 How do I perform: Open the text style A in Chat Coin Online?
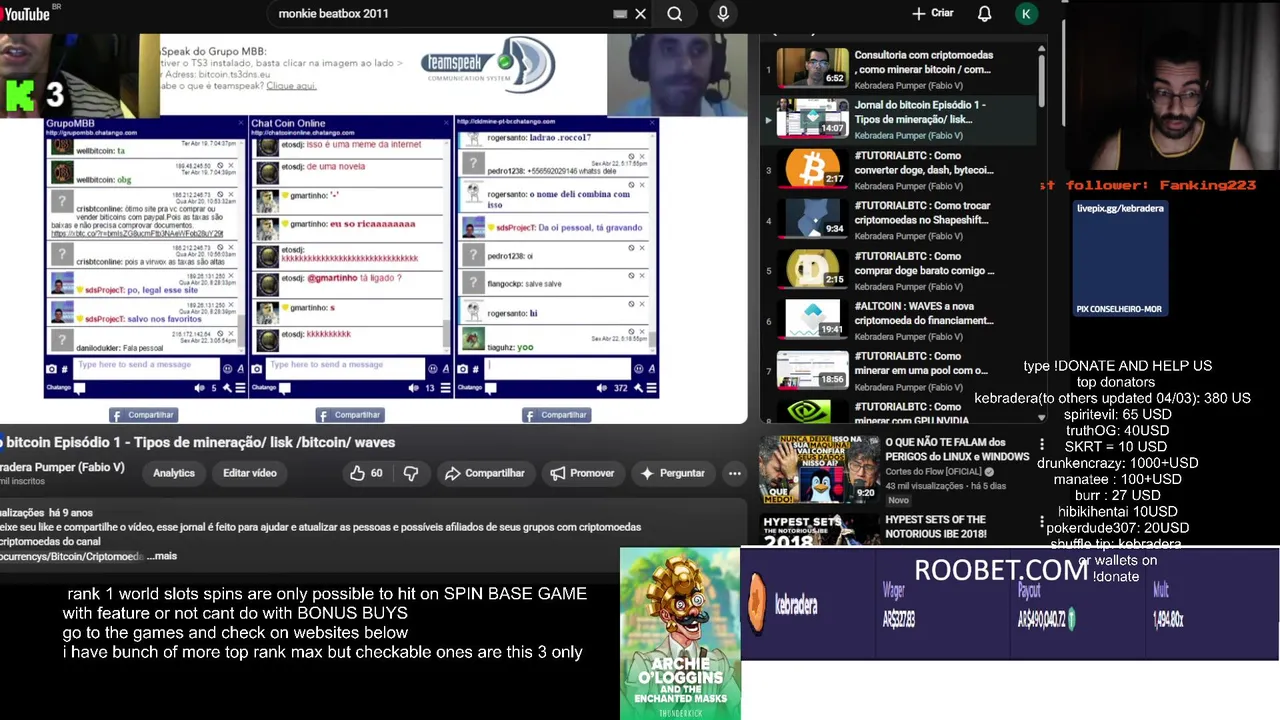446,368
